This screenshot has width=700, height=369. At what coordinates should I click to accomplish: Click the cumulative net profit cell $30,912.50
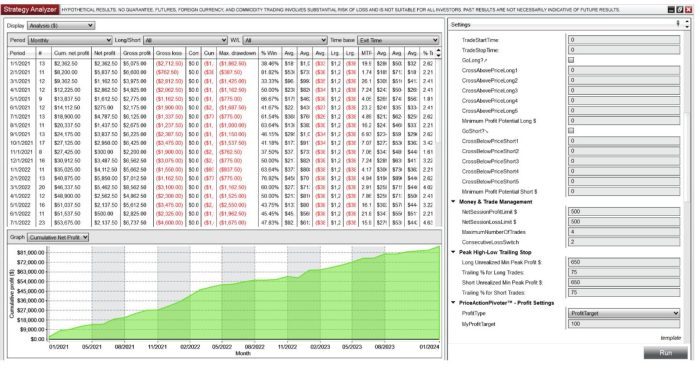(66, 161)
